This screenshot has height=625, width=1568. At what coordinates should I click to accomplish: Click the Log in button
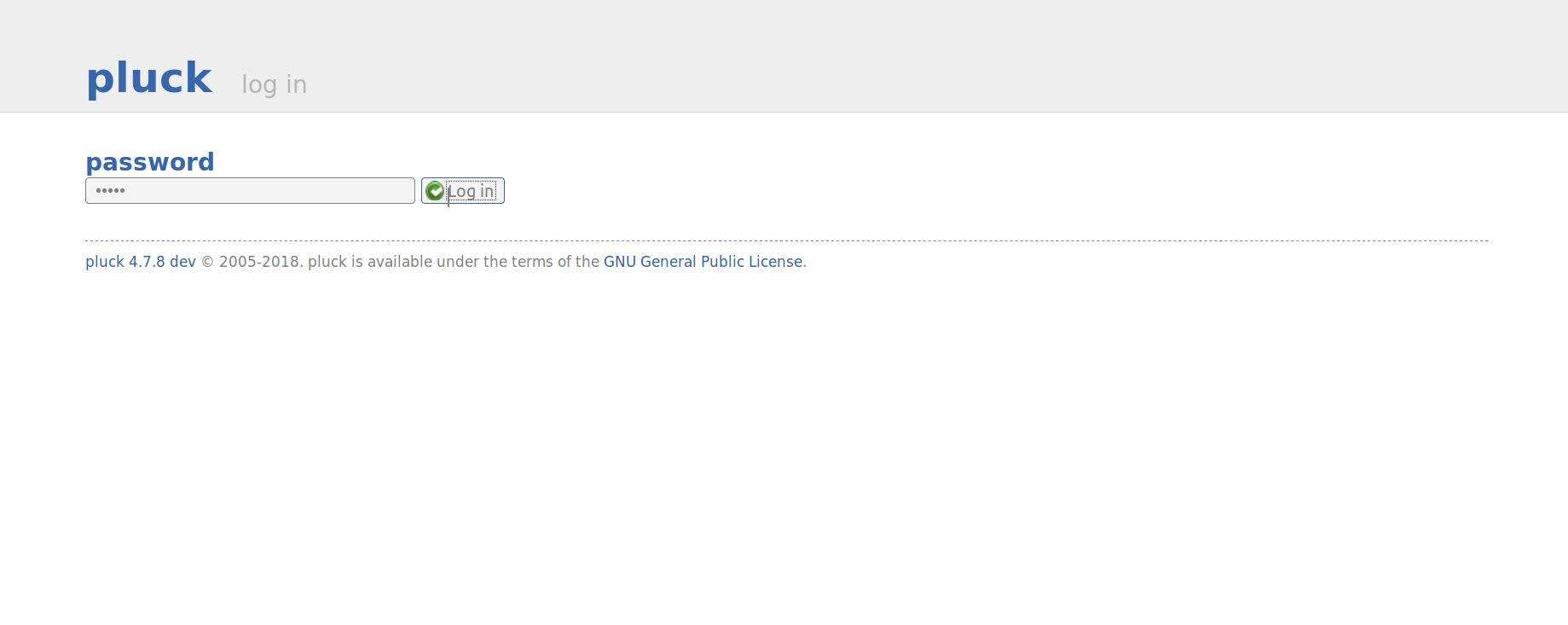(463, 191)
